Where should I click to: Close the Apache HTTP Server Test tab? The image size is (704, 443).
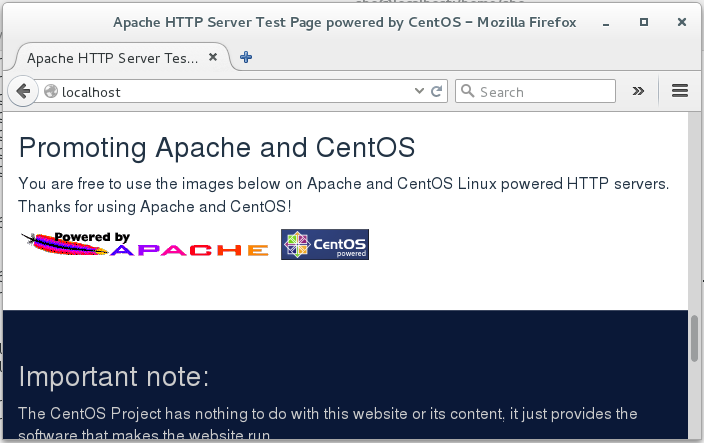click(x=213, y=57)
